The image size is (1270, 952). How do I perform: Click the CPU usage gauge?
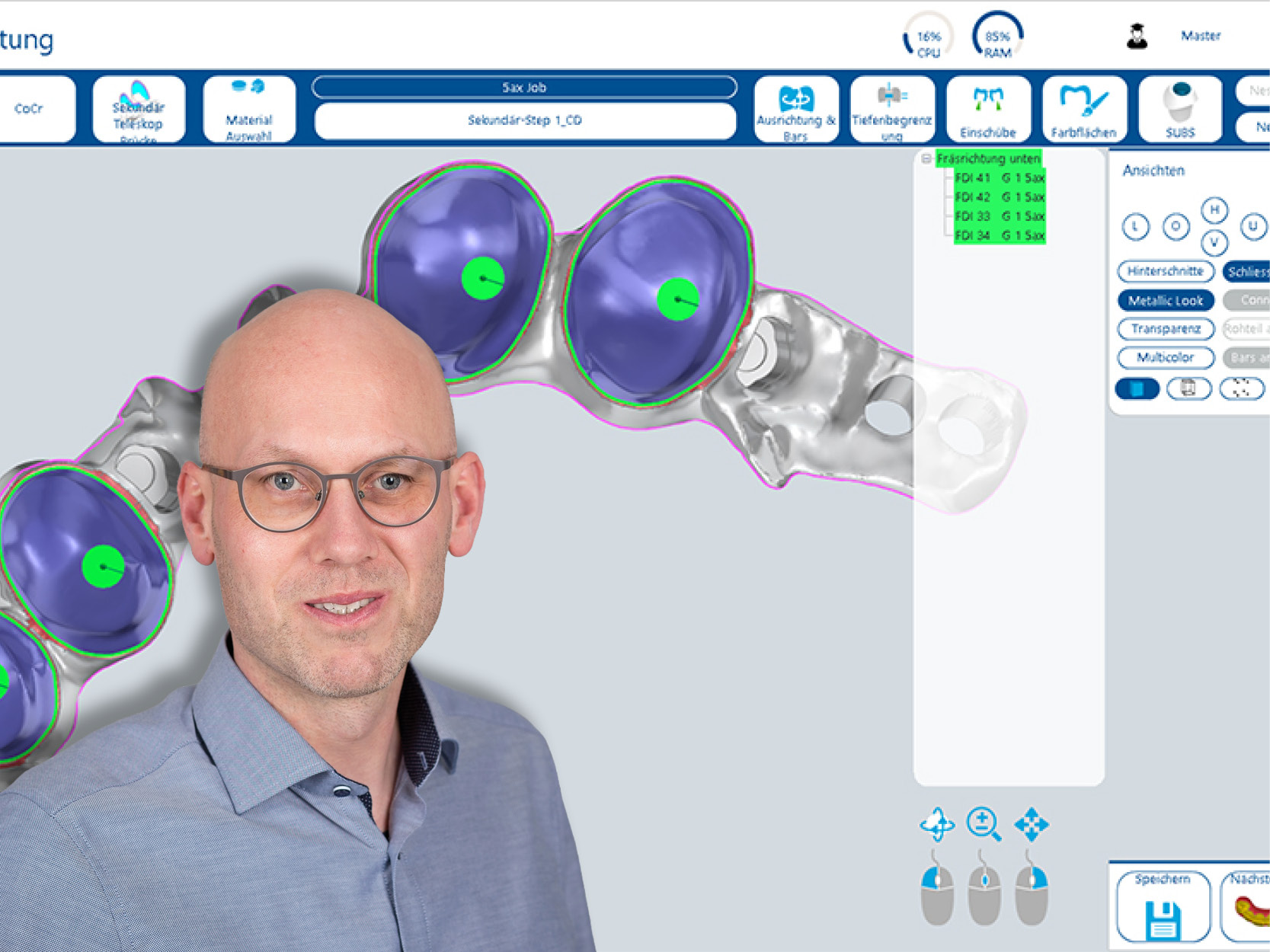pyautogui.click(x=928, y=36)
